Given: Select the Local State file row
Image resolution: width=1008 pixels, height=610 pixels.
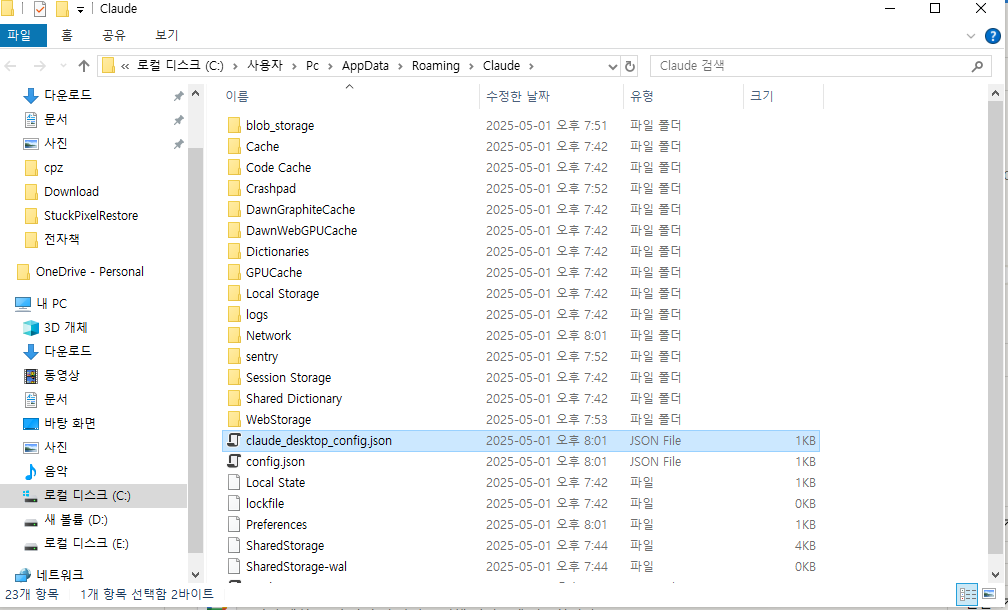Looking at the screenshot, I should pyautogui.click(x=521, y=483).
